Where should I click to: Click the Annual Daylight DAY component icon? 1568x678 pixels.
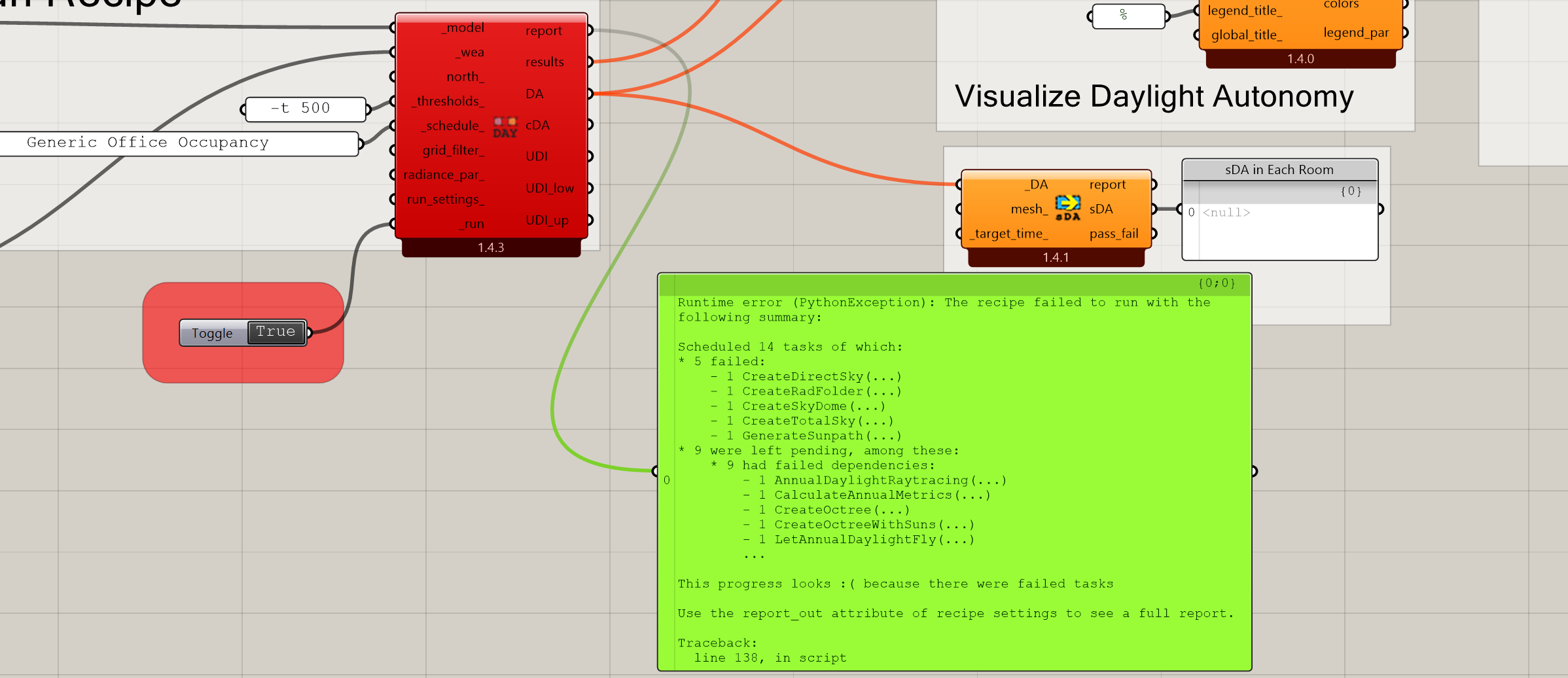click(x=505, y=127)
